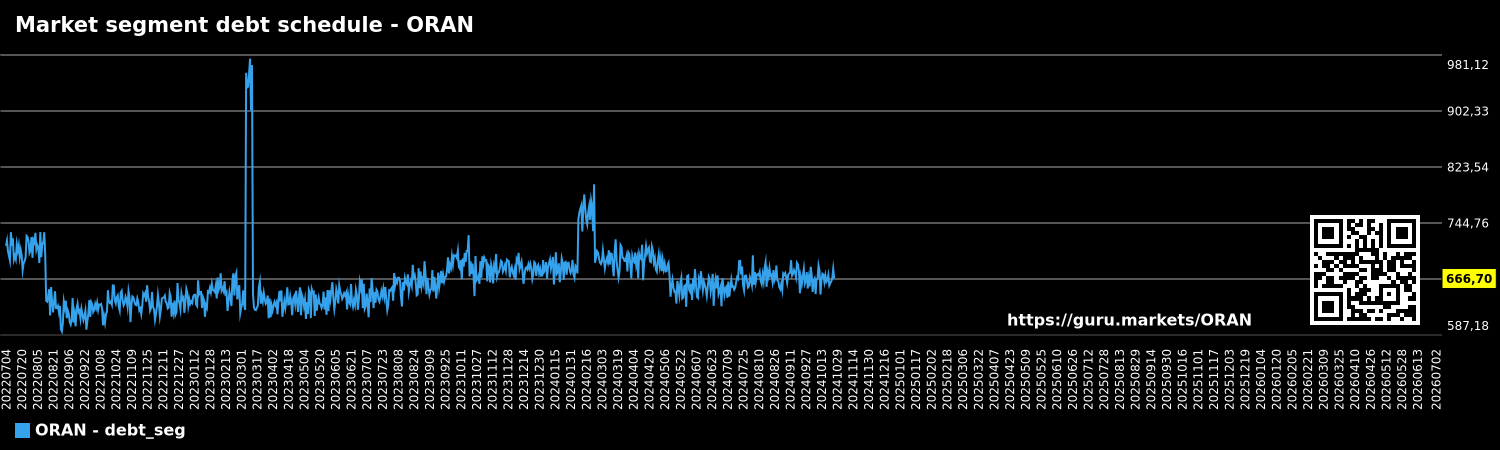Click the 20250914 date label on the x-axis
The image size is (1500, 450).
coord(1151,378)
